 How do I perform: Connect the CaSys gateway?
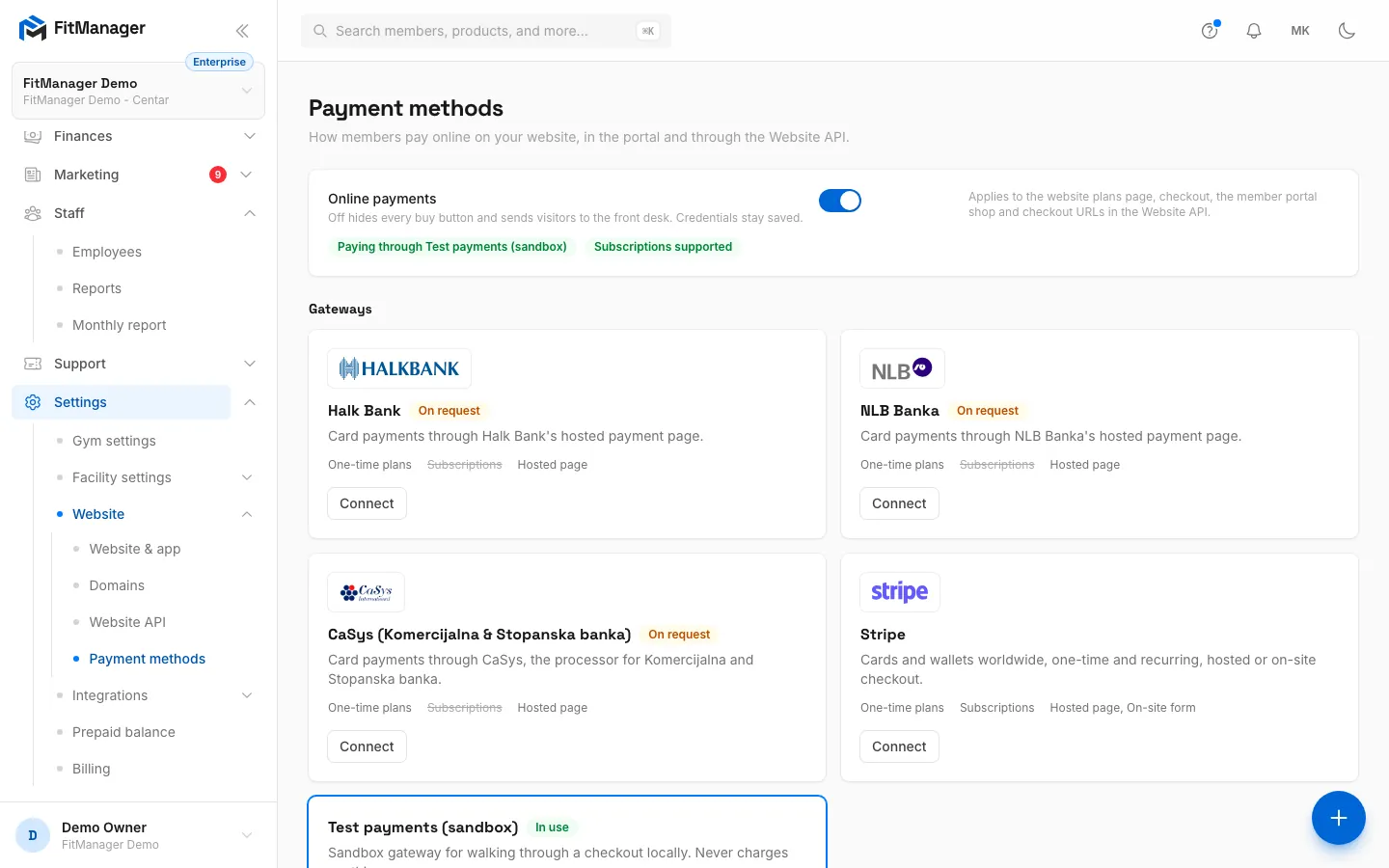pos(367,746)
